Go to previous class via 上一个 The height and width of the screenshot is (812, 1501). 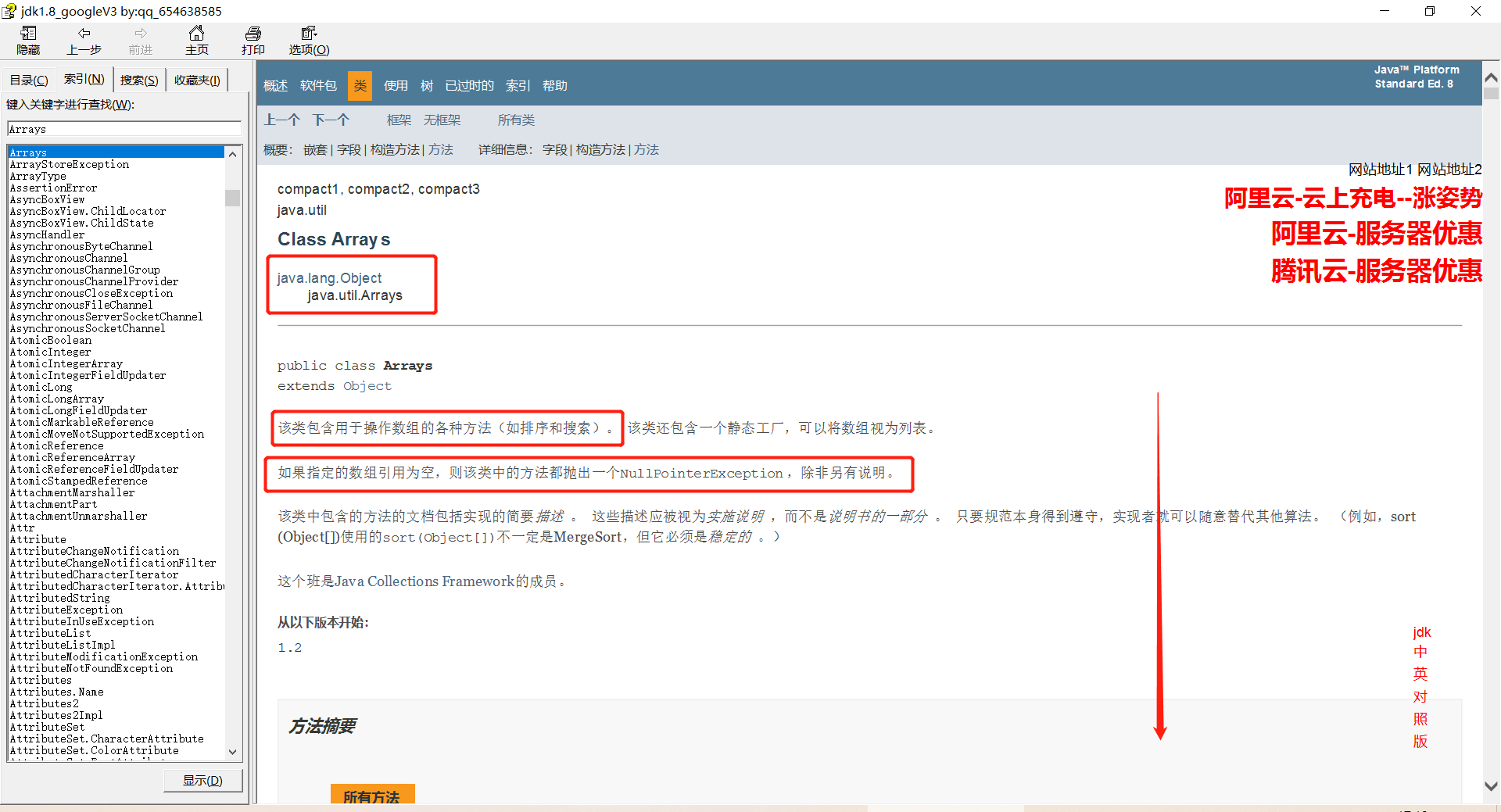point(282,120)
